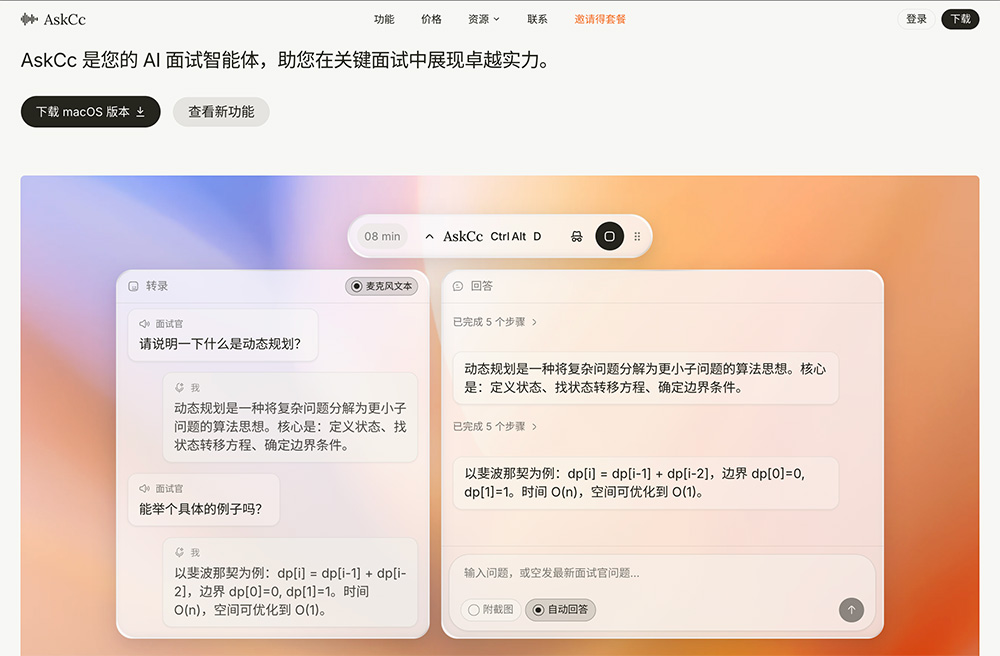Click the 能举个具体的例子吗 message

pyautogui.click(x=204, y=500)
